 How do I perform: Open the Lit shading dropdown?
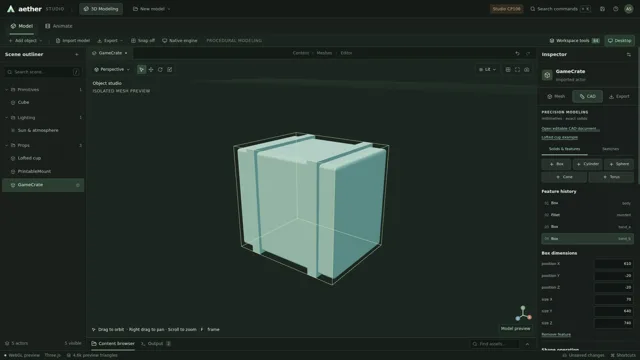(487, 69)
